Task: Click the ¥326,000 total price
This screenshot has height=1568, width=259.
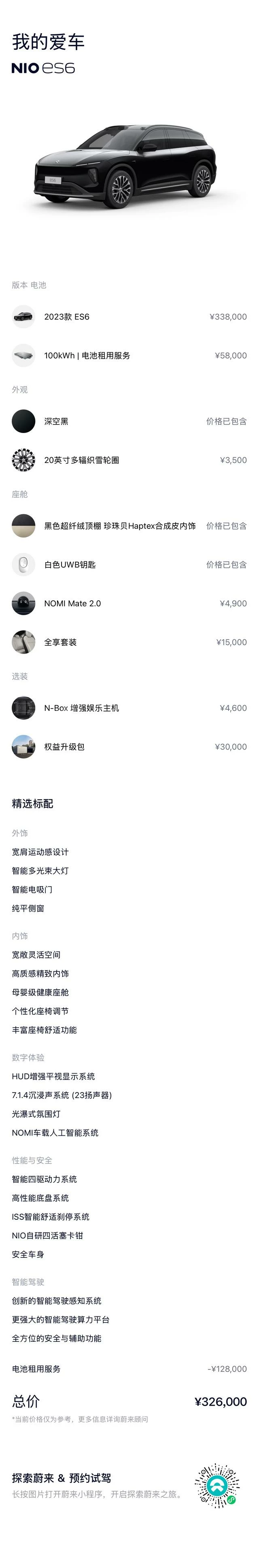Action: point(221,1402)
